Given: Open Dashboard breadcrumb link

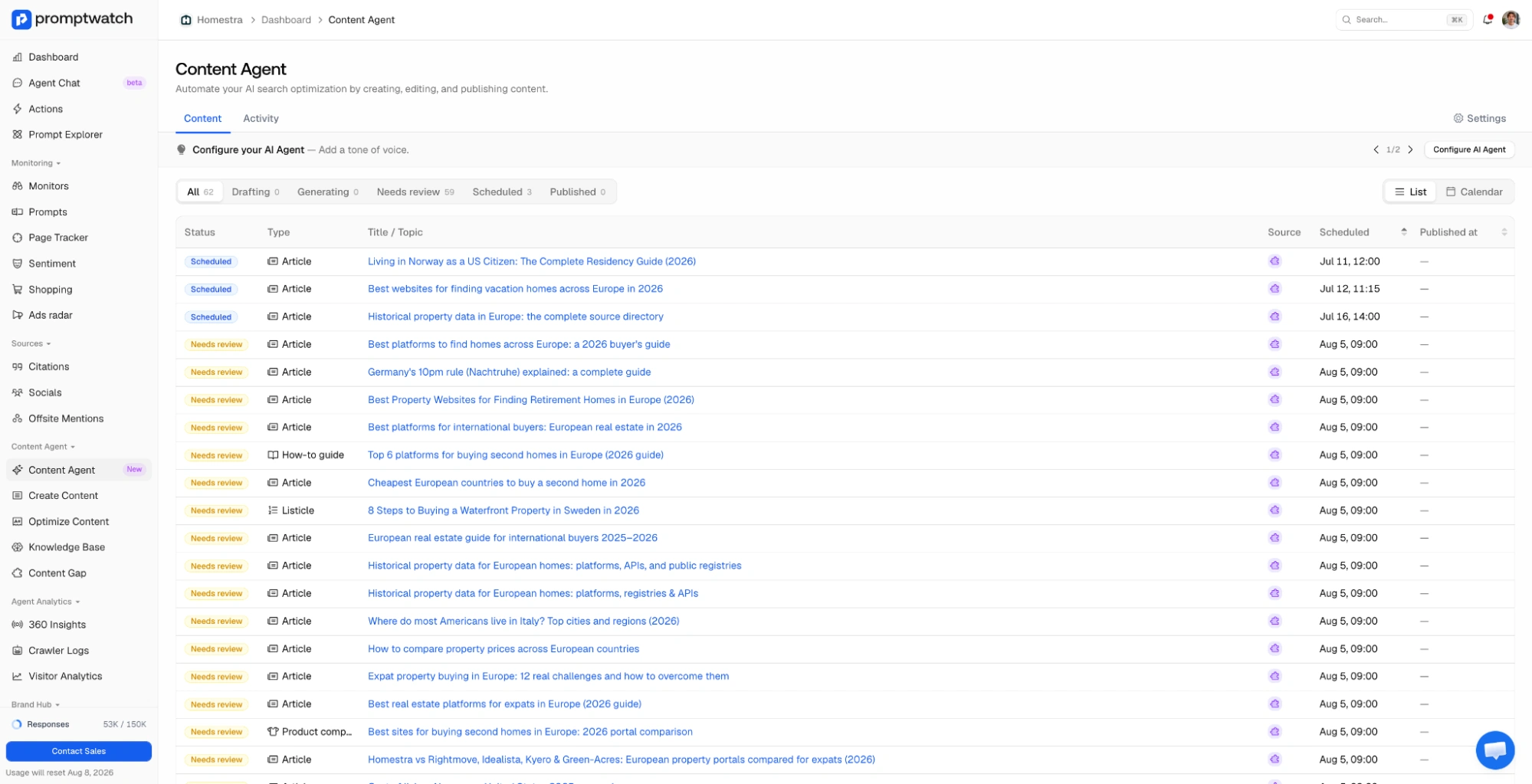Looking at the screenshot, I should pyautogui.click(x=286, y=20).
